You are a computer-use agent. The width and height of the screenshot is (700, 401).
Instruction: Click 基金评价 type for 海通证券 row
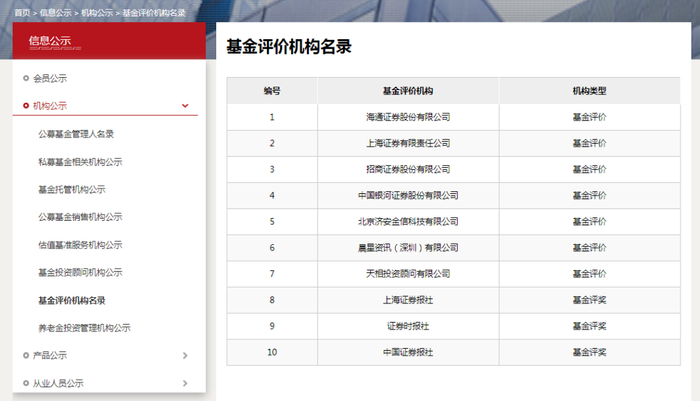click(590, 117)
